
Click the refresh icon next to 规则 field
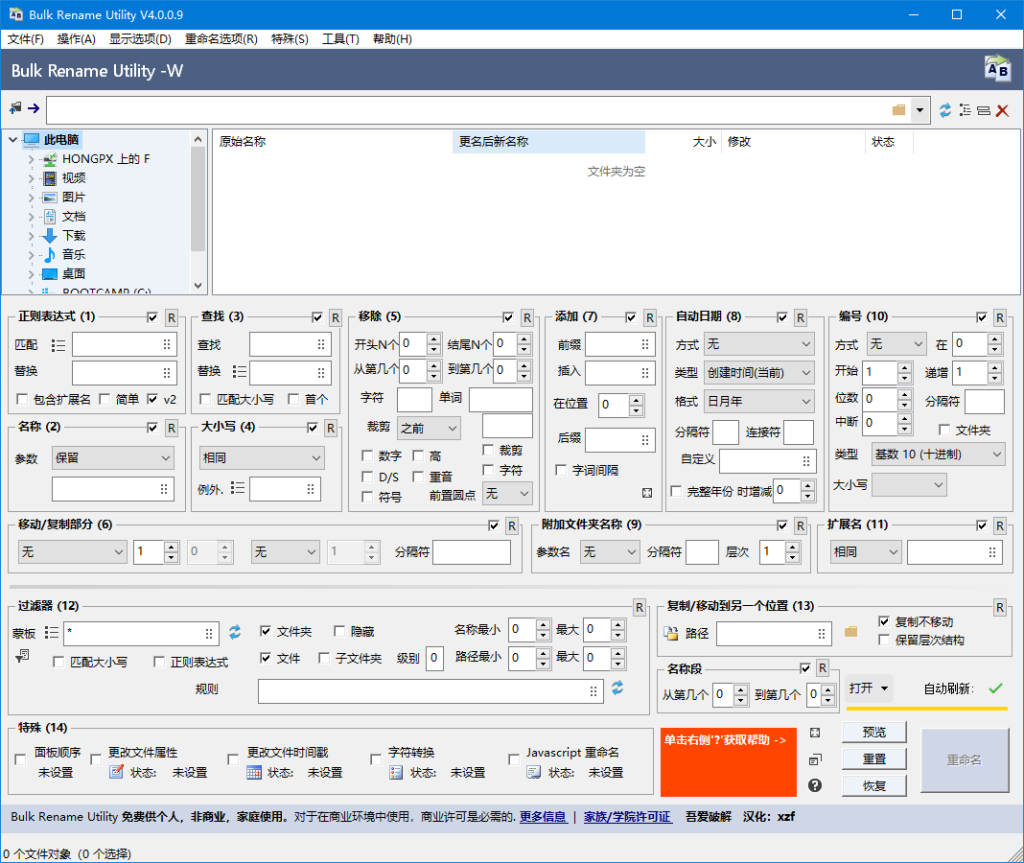pyautogui.click(x=617, y=687)
